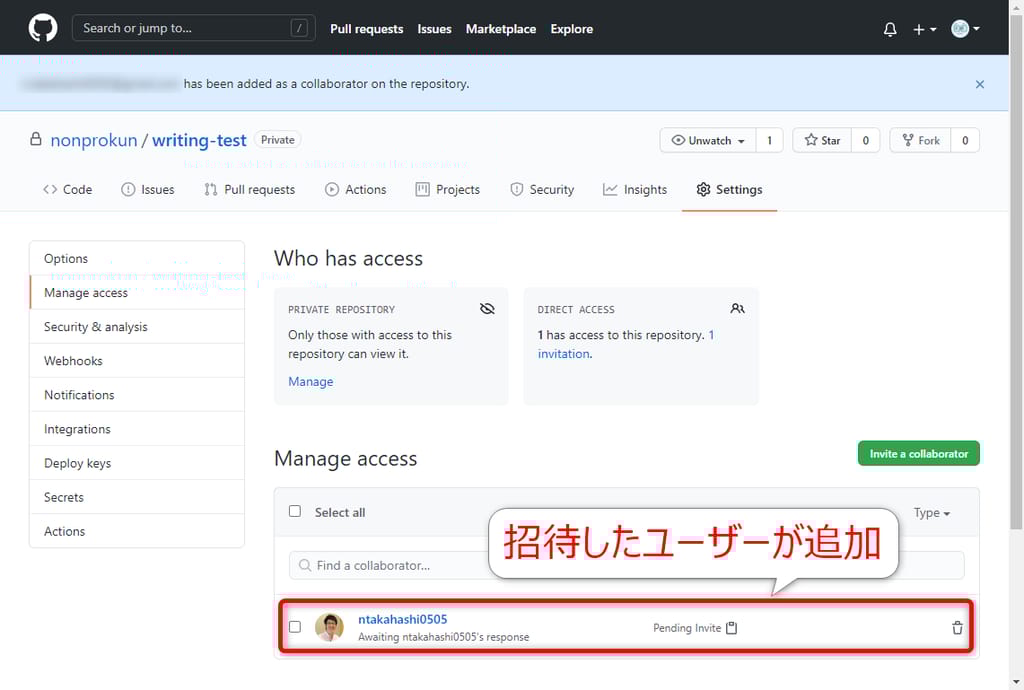Select Webhooks in settings sidebar
Image resolution: width=1024 pixels, height=690 pixels.
tap(137, 360)
